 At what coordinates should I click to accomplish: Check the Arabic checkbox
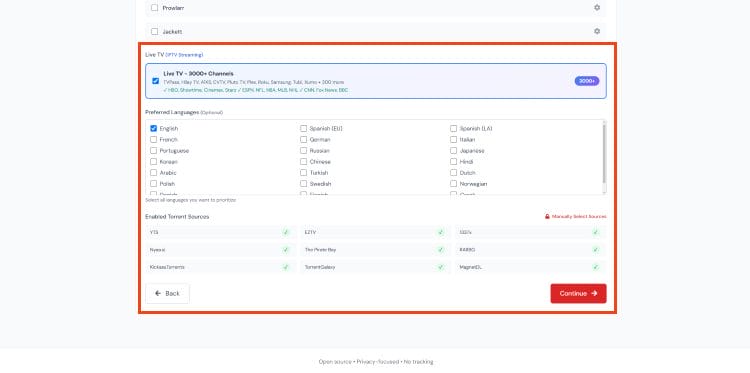[x=154, y=173]
